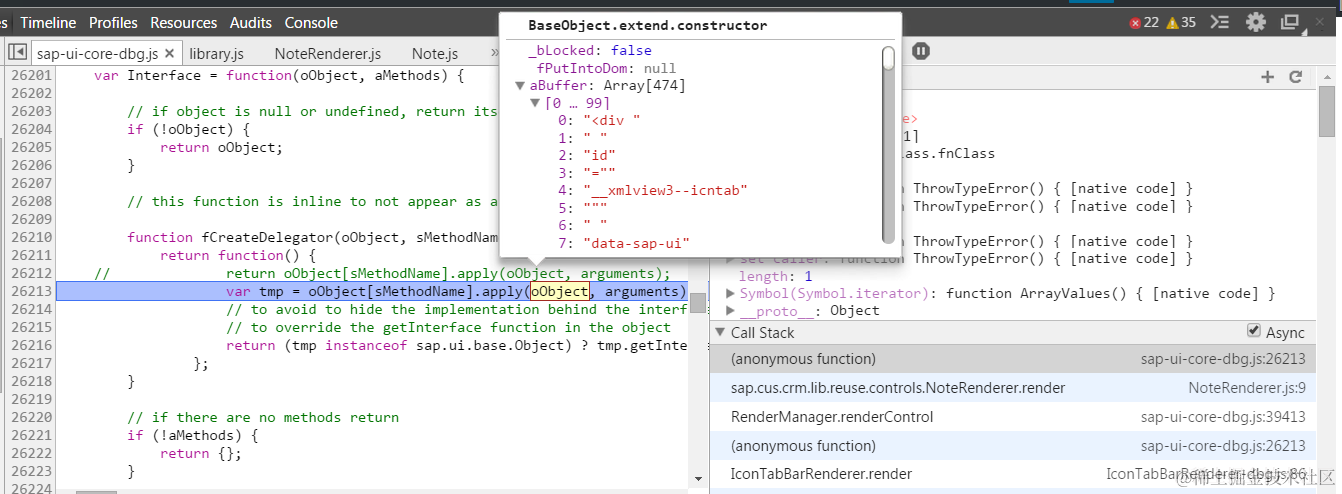Open sap-ui-core-dbg.js:39413 source link

coord(1223,416)
